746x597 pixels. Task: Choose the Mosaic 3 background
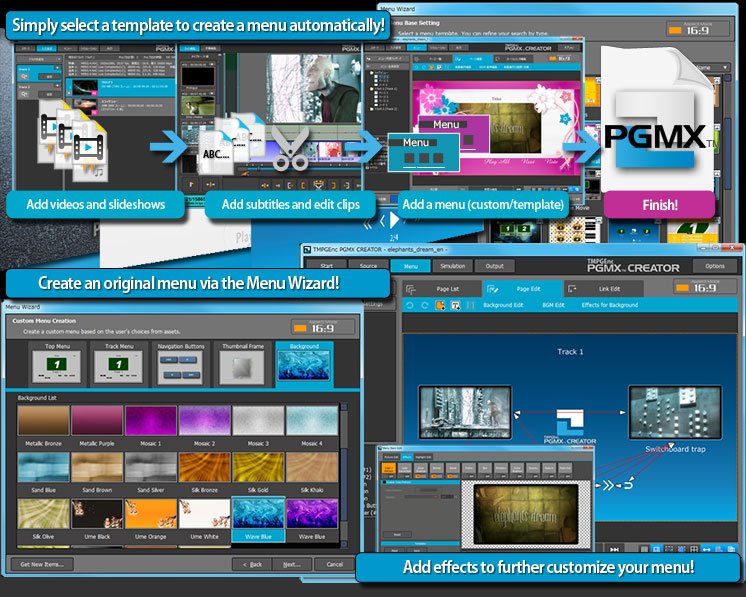258,426
